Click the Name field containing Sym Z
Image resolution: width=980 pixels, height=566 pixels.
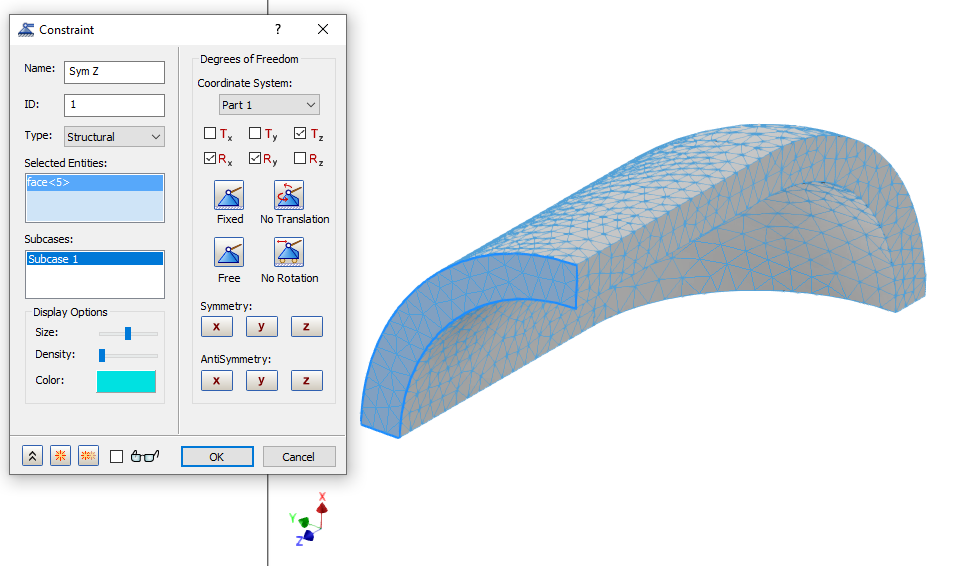[x=114, y=72]
